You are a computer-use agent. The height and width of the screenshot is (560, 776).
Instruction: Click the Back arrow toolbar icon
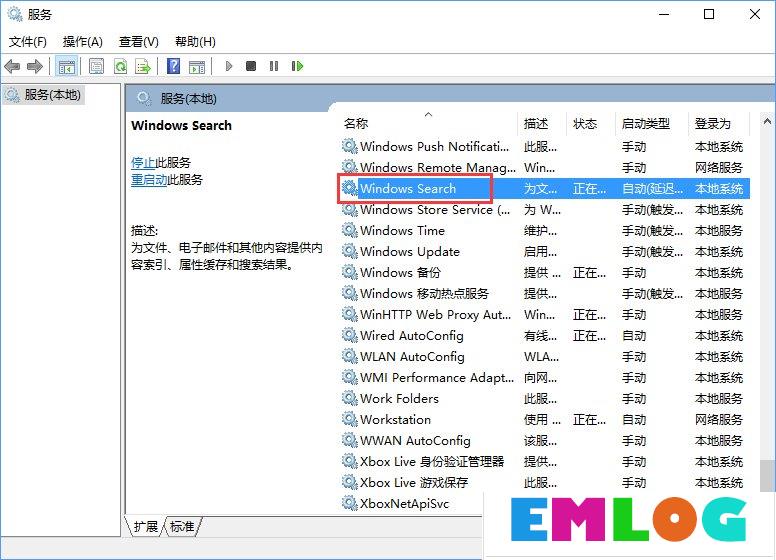coord(12,66)
